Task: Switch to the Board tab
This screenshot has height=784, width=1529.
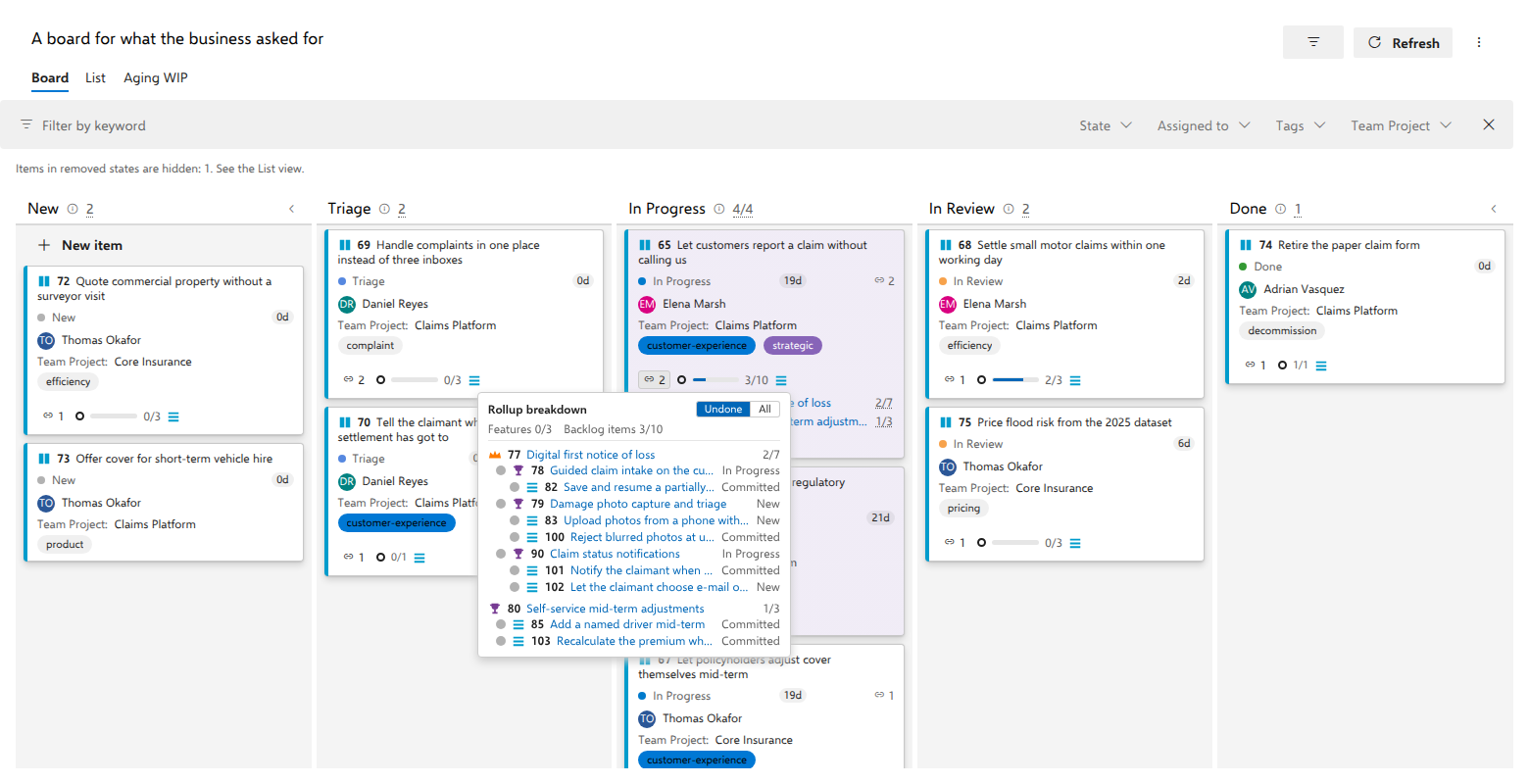Action: (50, 78)
